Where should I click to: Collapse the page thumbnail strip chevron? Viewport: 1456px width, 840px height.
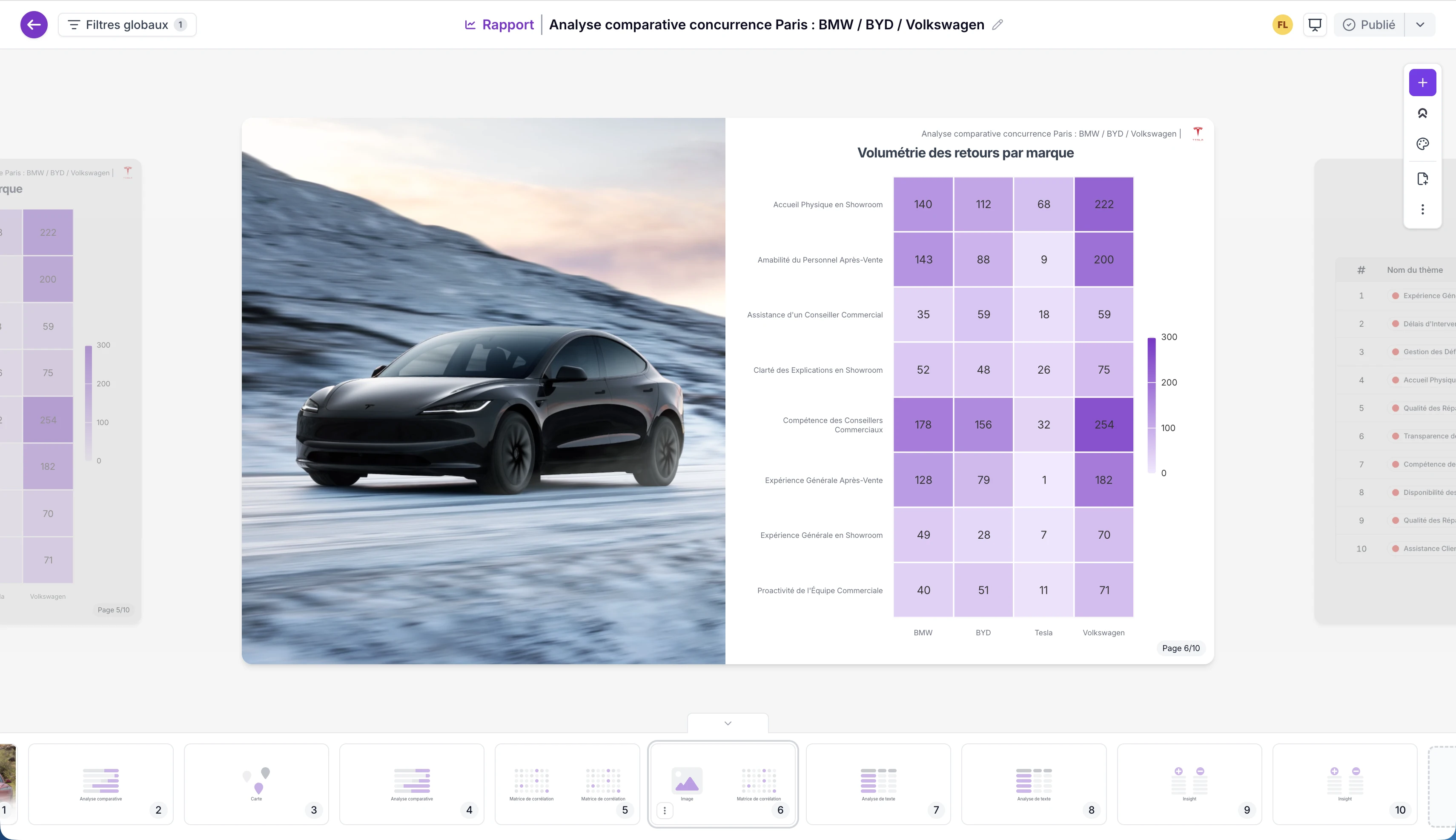pos(728,723)
